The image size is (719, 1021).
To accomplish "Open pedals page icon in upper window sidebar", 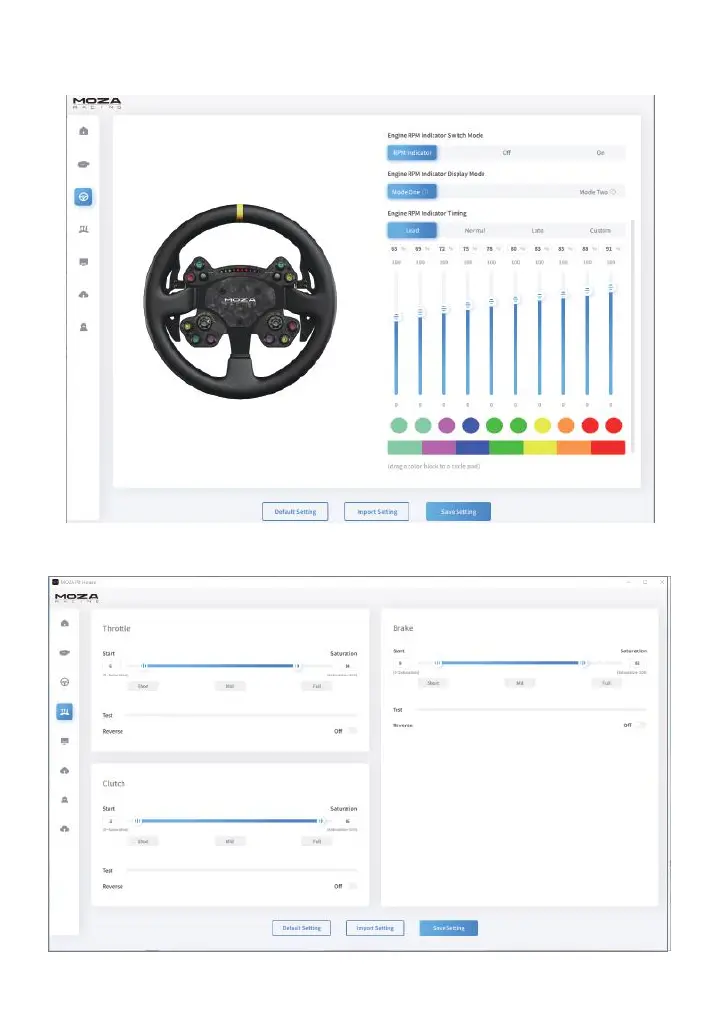I will 83,229.
